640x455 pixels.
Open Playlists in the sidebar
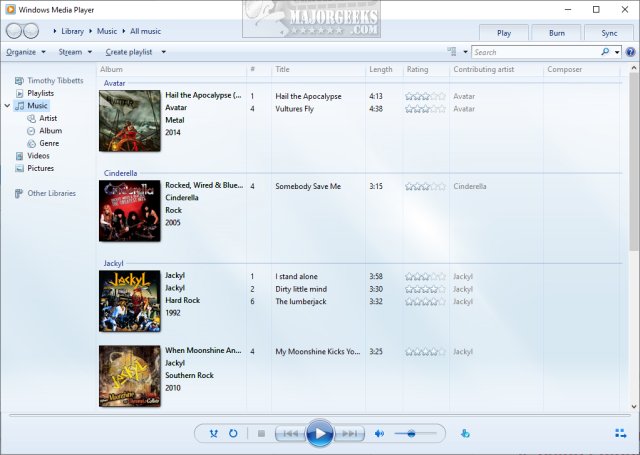pos(34,93)
